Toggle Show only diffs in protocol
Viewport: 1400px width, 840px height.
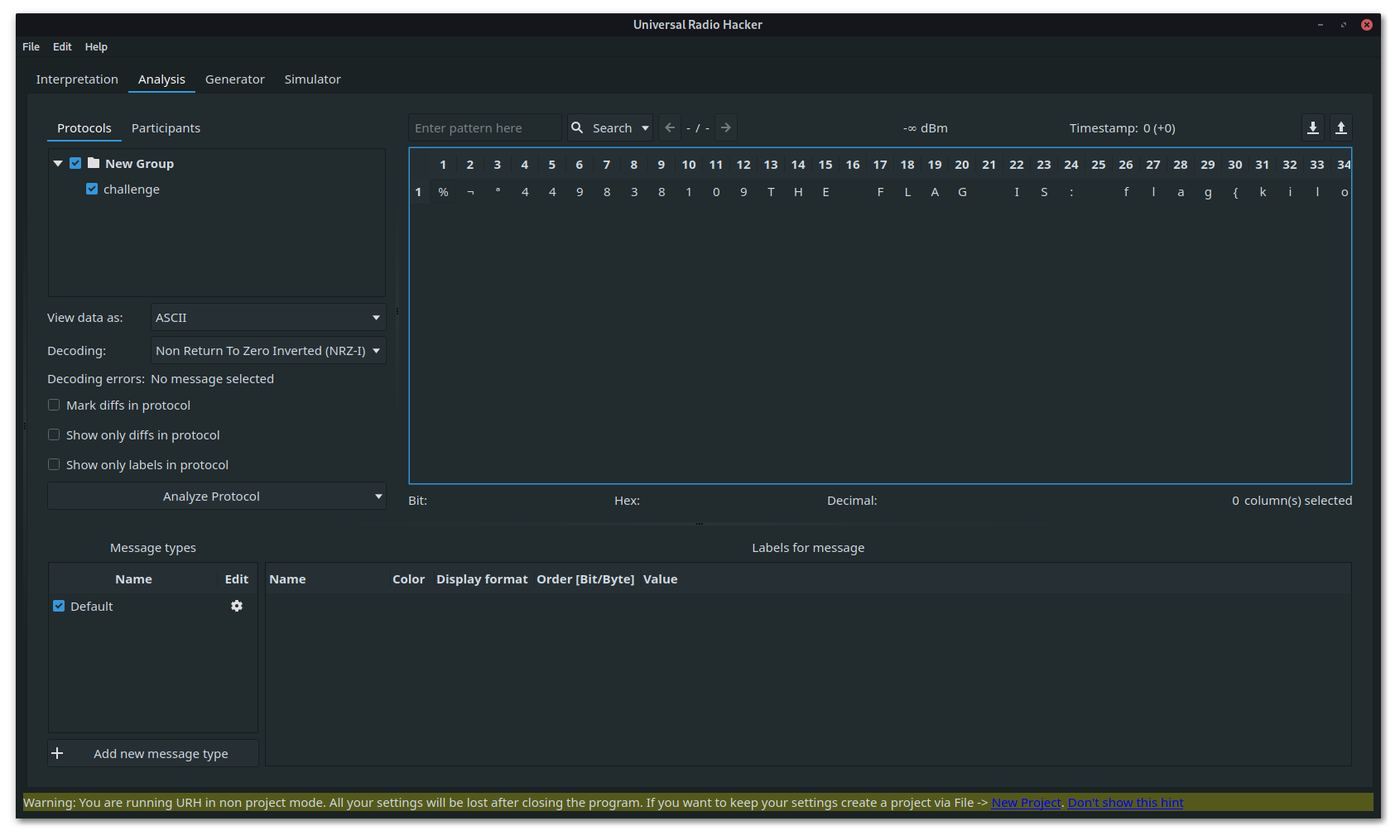tap(54, 434)
